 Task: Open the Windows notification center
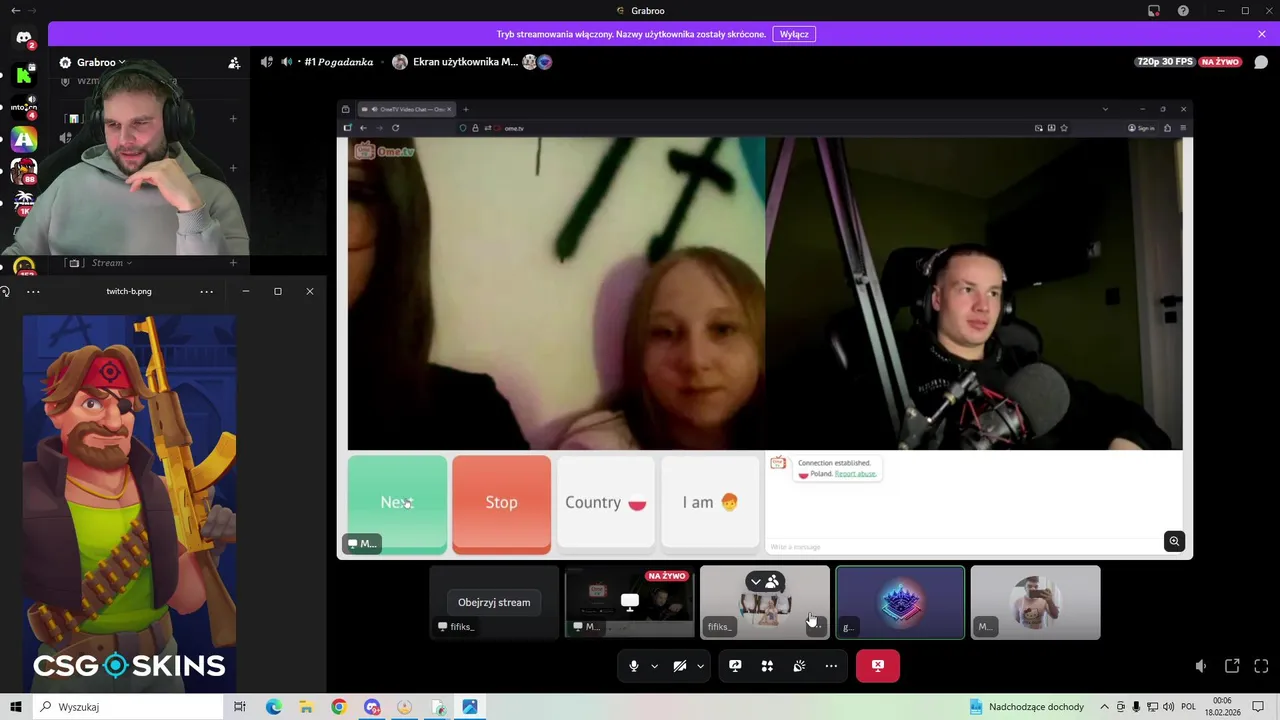(1258, 707)
